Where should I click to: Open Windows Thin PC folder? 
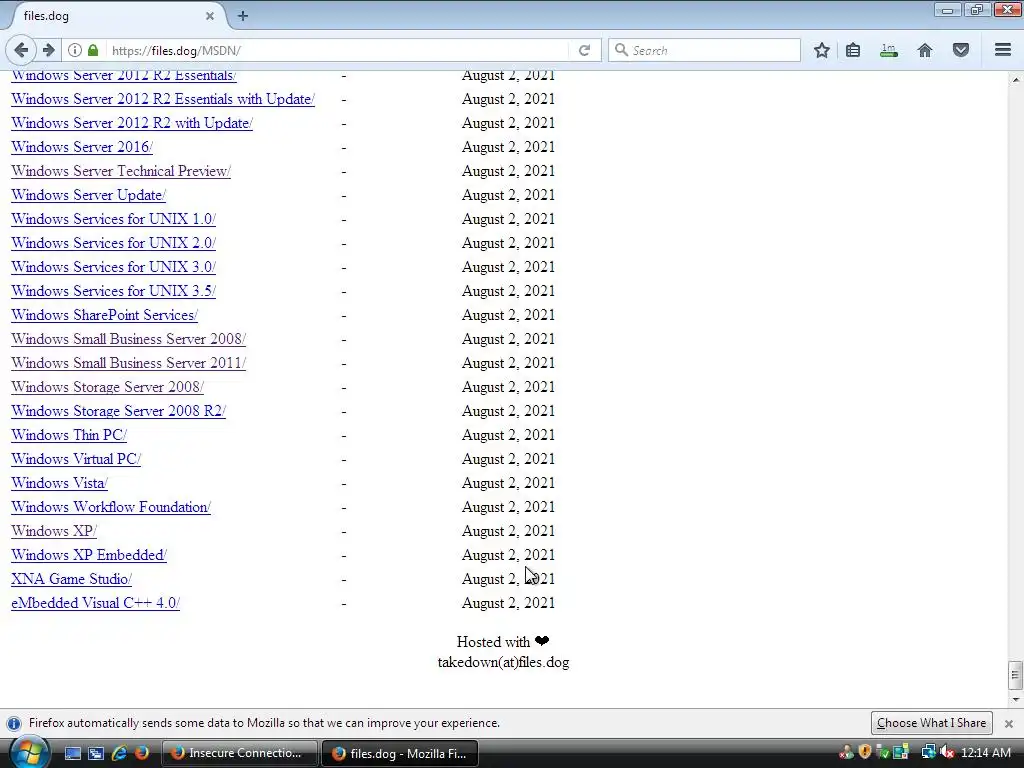(x=69, y=435)
